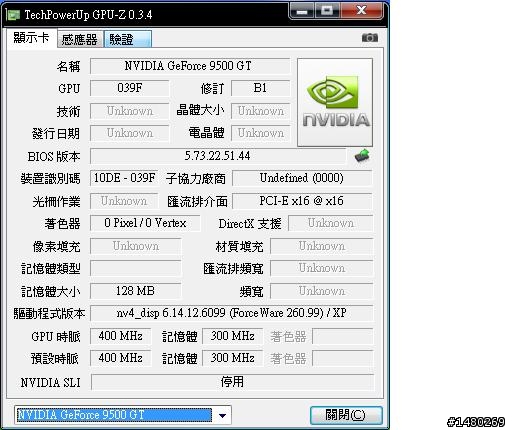Click device ID field 10DE - 039F
512x430 pixels.
click(124, 178)
